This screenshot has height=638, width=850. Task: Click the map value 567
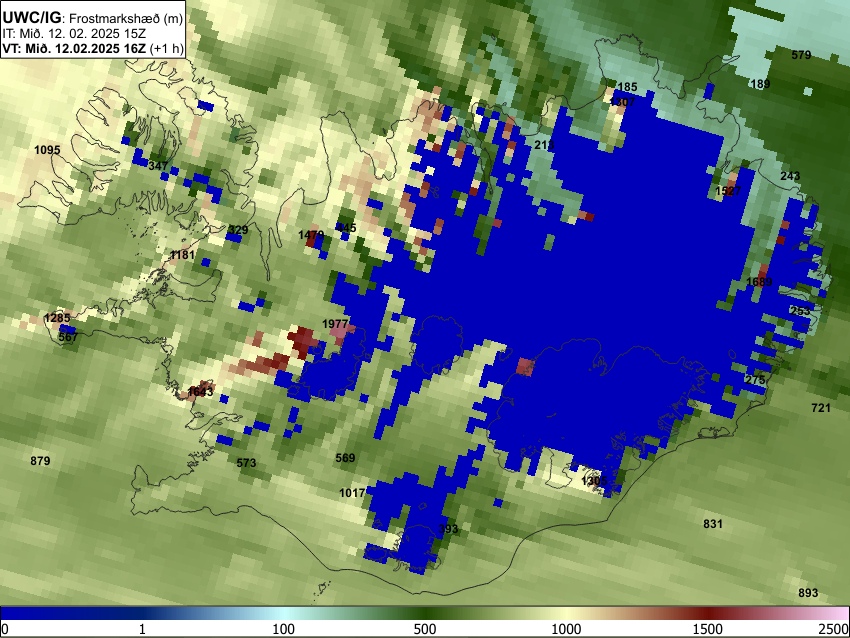click(68, 337)
